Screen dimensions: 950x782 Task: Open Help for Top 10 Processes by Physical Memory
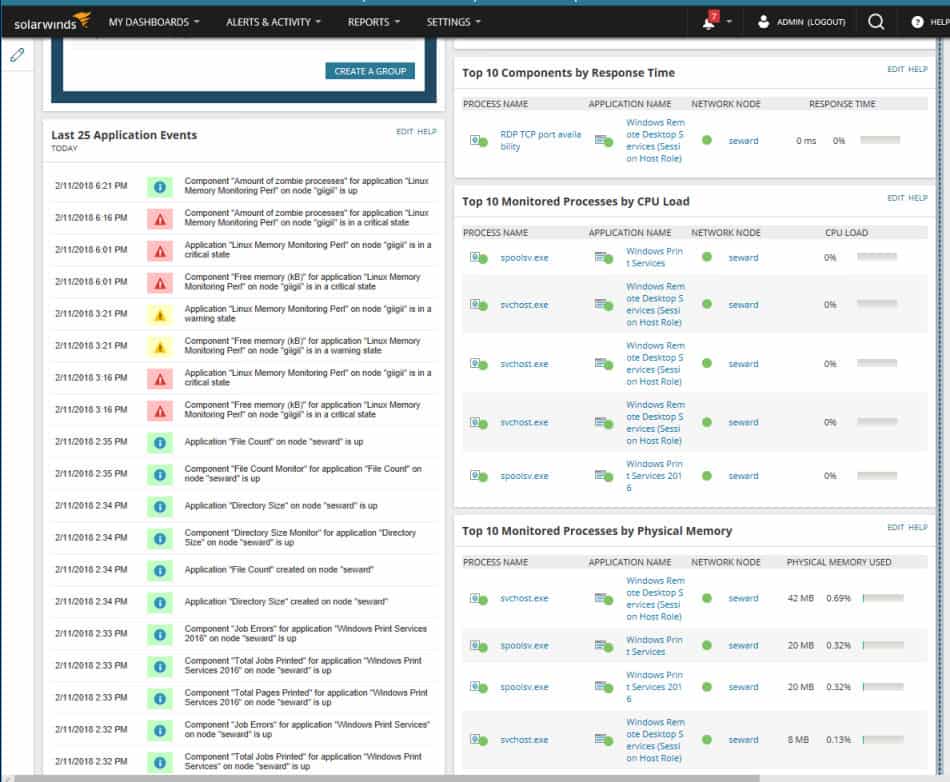point(918,528)
